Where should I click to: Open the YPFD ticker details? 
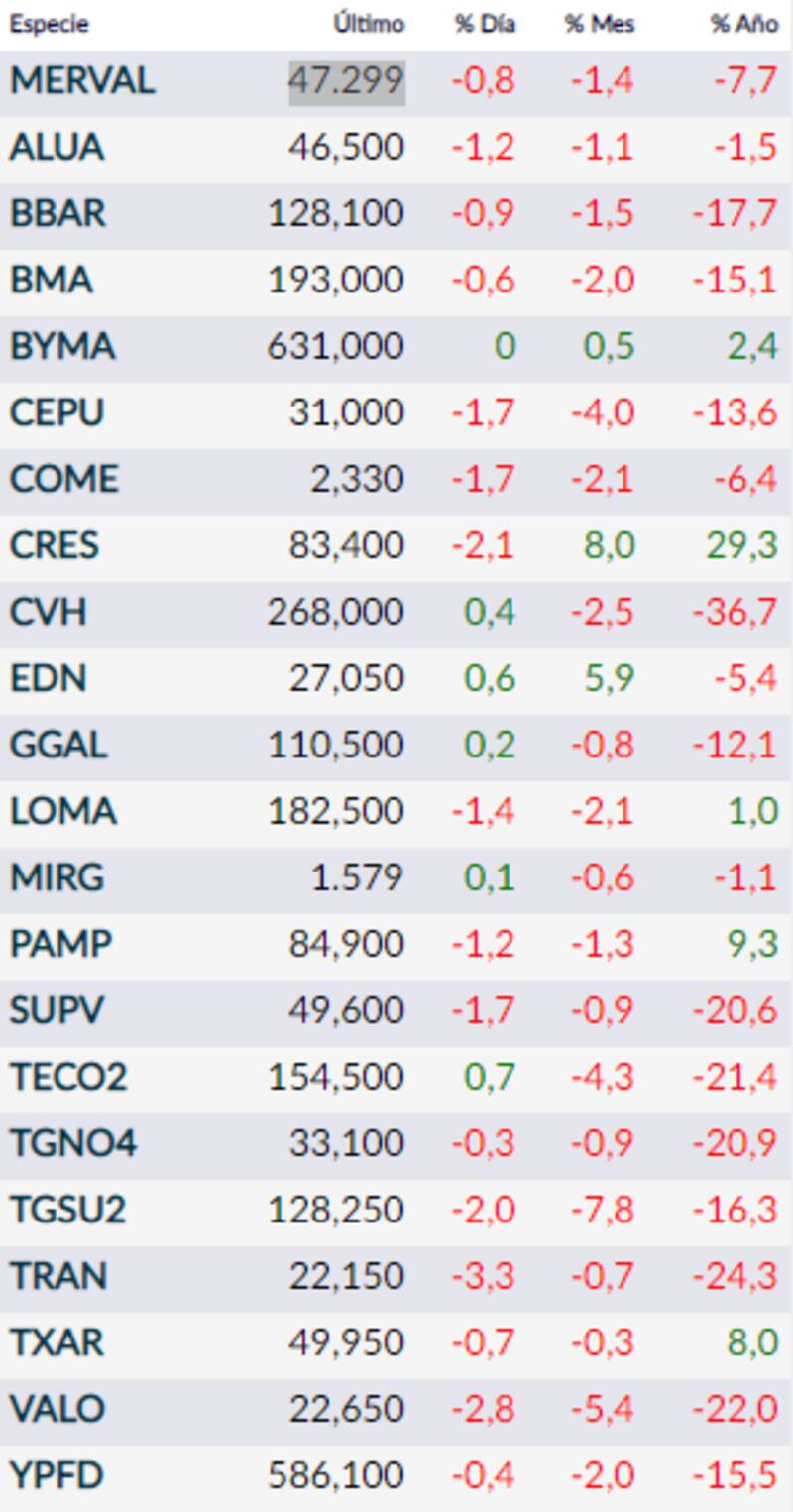[x=57, y=1476]
